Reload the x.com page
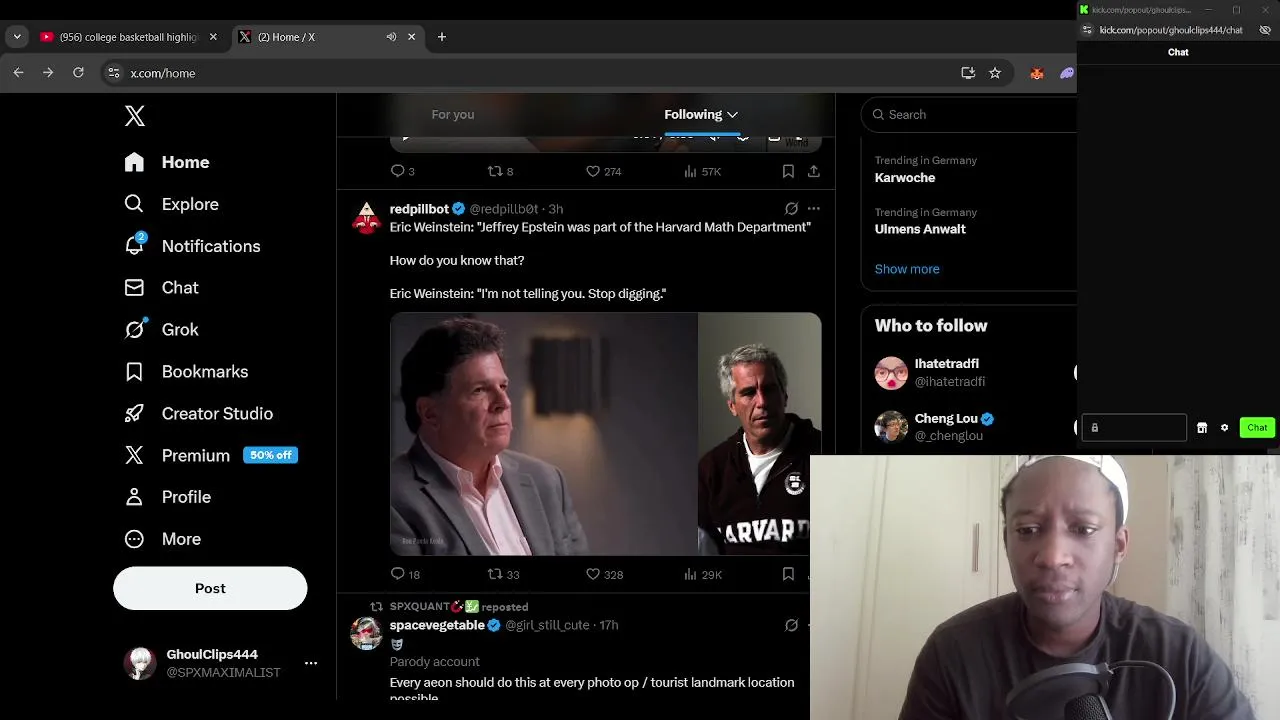1280x720 pixels. click(x=78, y=73)
